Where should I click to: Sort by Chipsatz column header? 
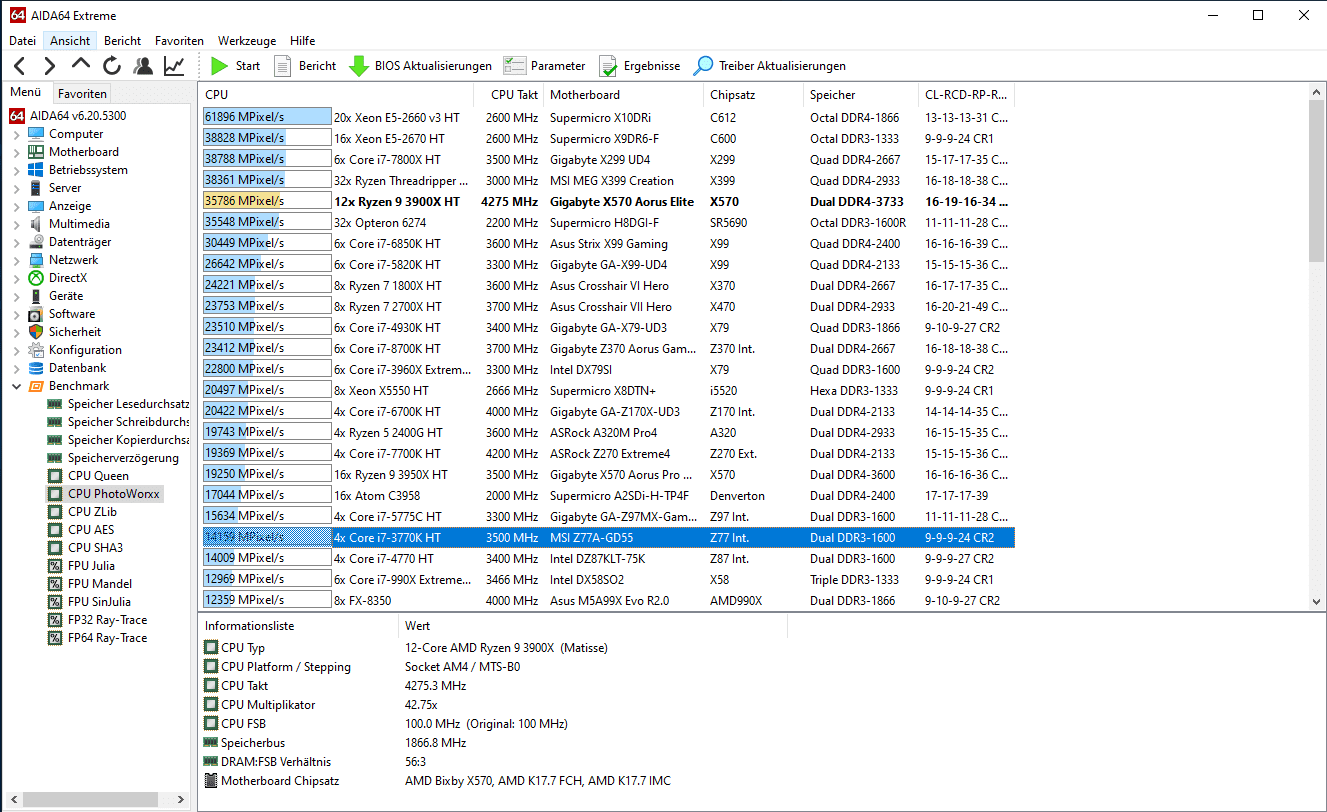click(x=753, y=95)
